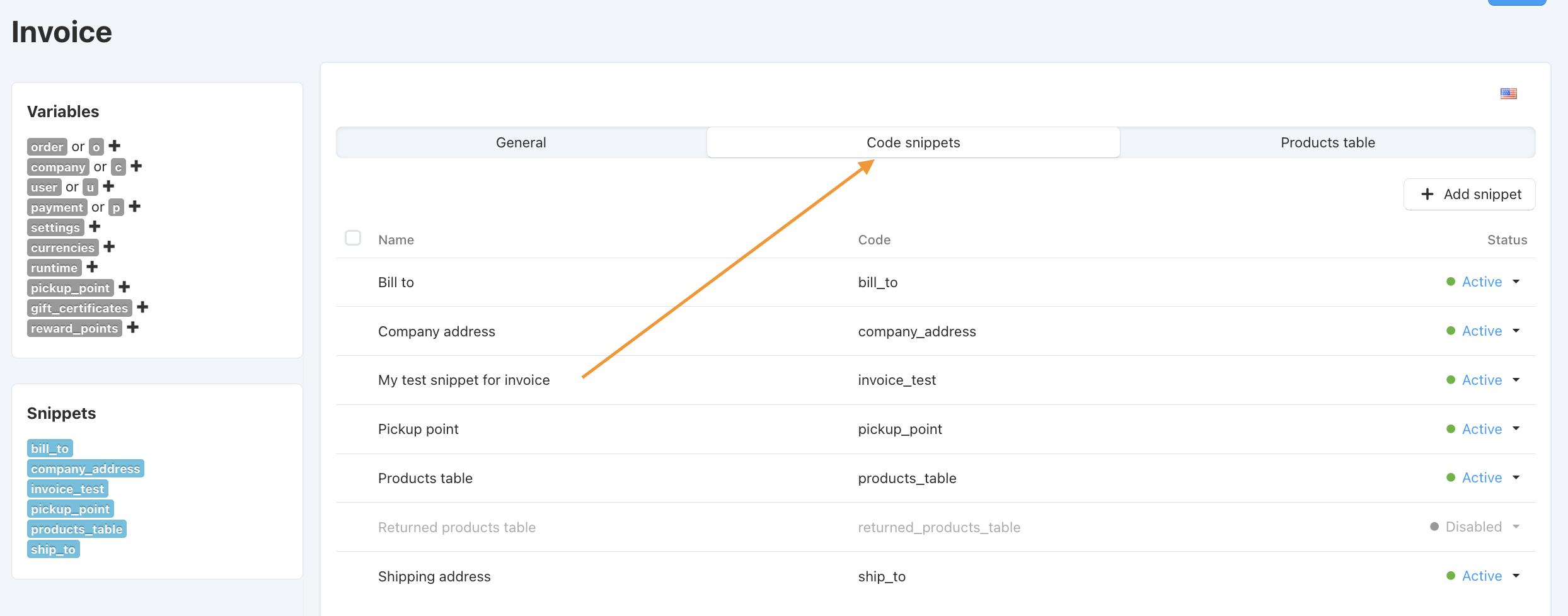Click the runtime variable tag
The height and width of the screenshot is (616, 1568).
54,268
